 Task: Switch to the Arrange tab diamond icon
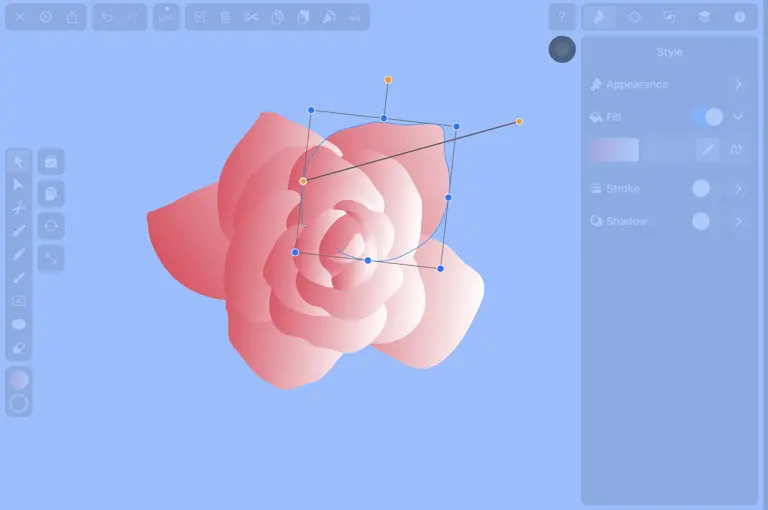[634, 17]
